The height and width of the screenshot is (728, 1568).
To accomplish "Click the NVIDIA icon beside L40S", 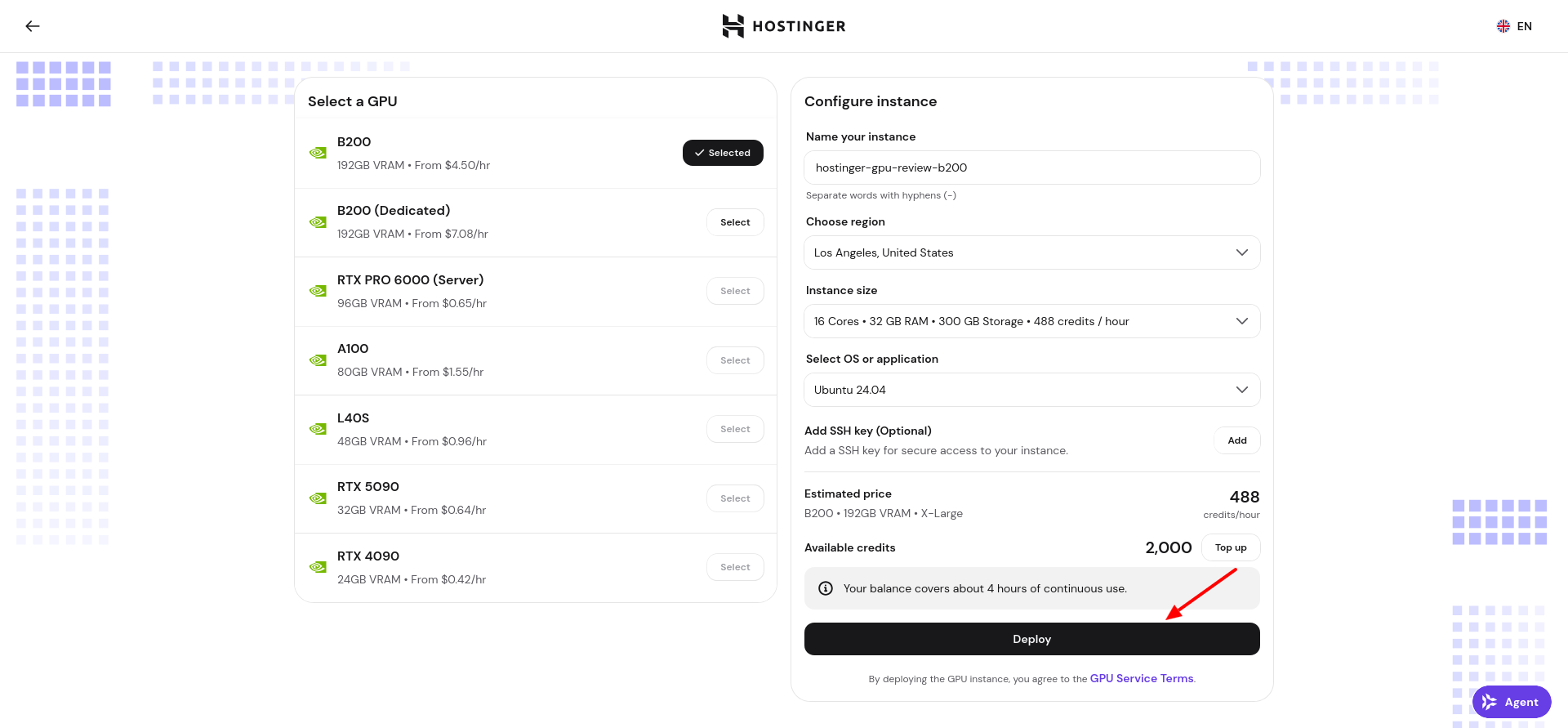I will click(x=318, y=429).
